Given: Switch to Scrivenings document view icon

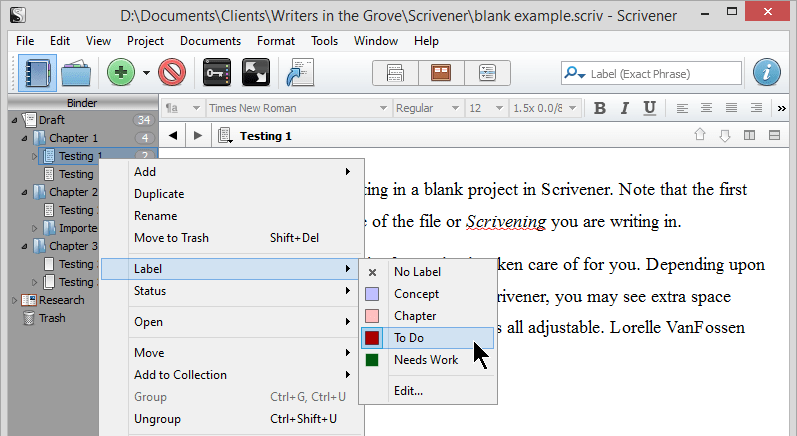Looking at the screenshot, I should pos(395,73).
